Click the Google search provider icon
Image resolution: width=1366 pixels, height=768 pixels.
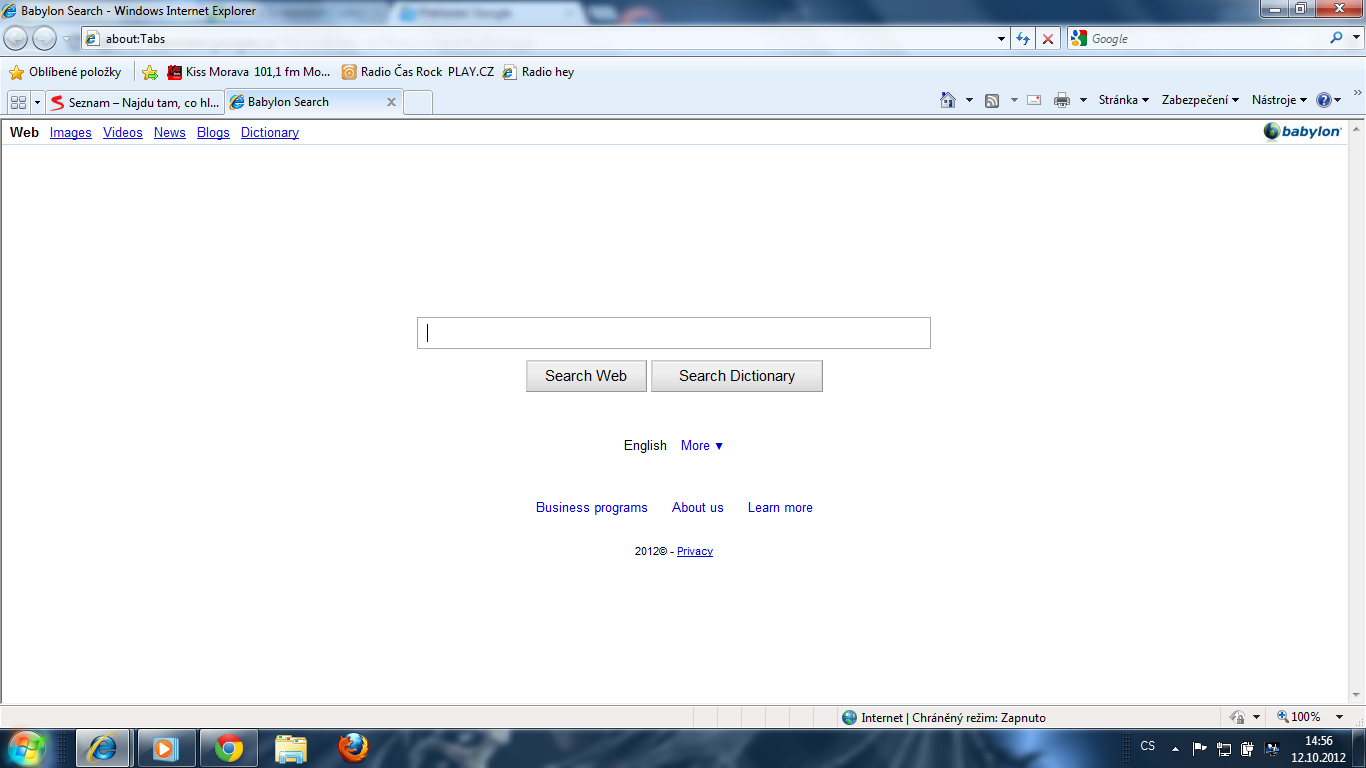[1078, 38]
